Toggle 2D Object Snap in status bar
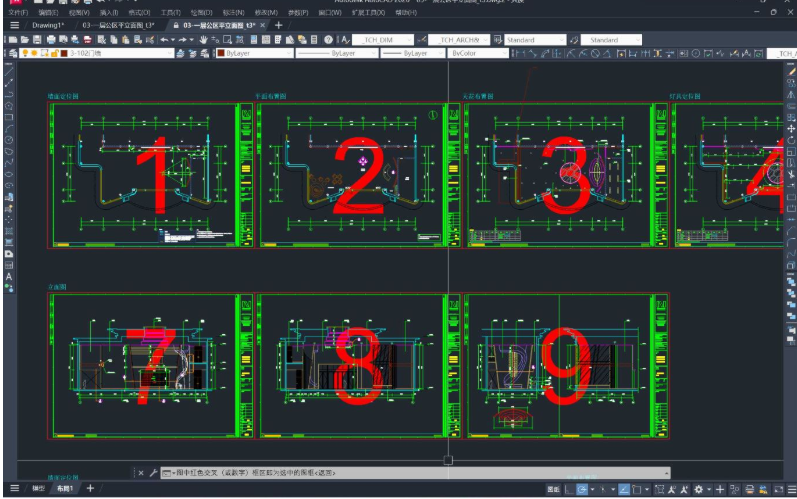Screen dimensions: 797x499 pyautogui.click(x=636, y=489)
